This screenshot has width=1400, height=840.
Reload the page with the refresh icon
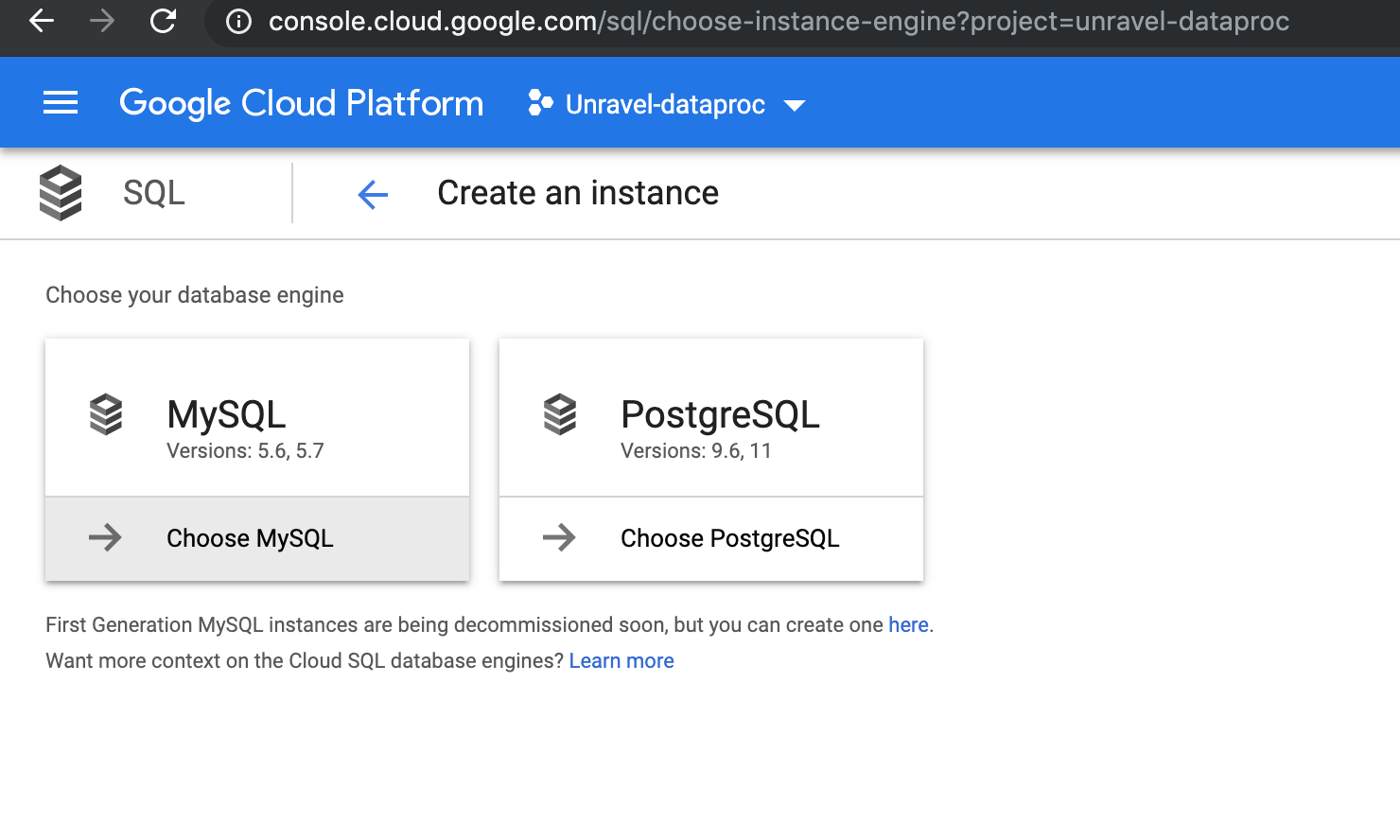(163, 21)
